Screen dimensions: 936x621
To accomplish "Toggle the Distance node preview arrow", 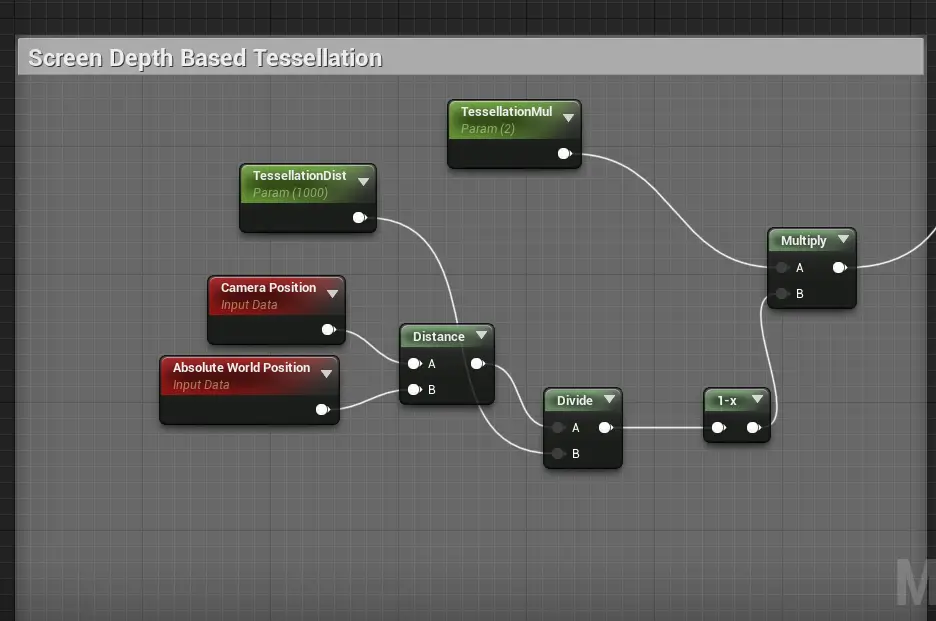I will tap(481, 336).
